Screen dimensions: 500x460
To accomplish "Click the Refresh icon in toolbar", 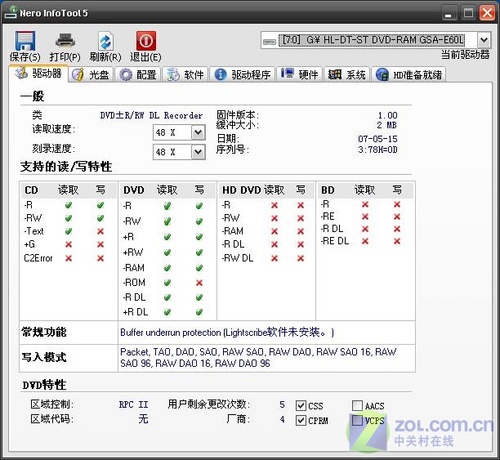I will tap(105, 41).
